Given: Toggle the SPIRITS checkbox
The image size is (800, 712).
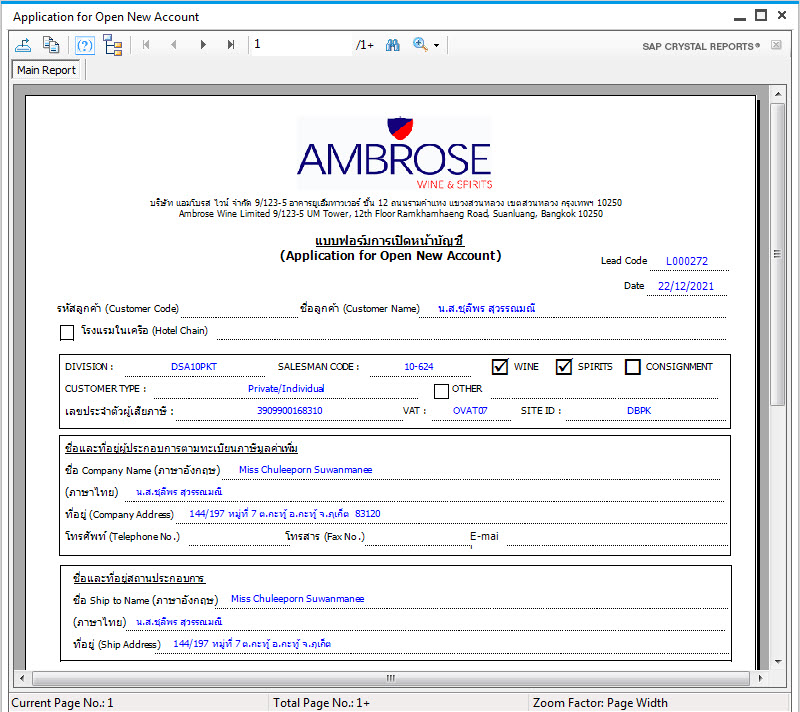Looking at the screenshot, I should pos(564,367).
